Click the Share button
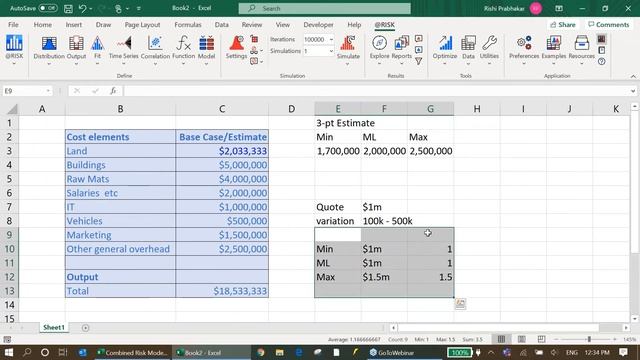The image size is (640, 360). [562, 24]
